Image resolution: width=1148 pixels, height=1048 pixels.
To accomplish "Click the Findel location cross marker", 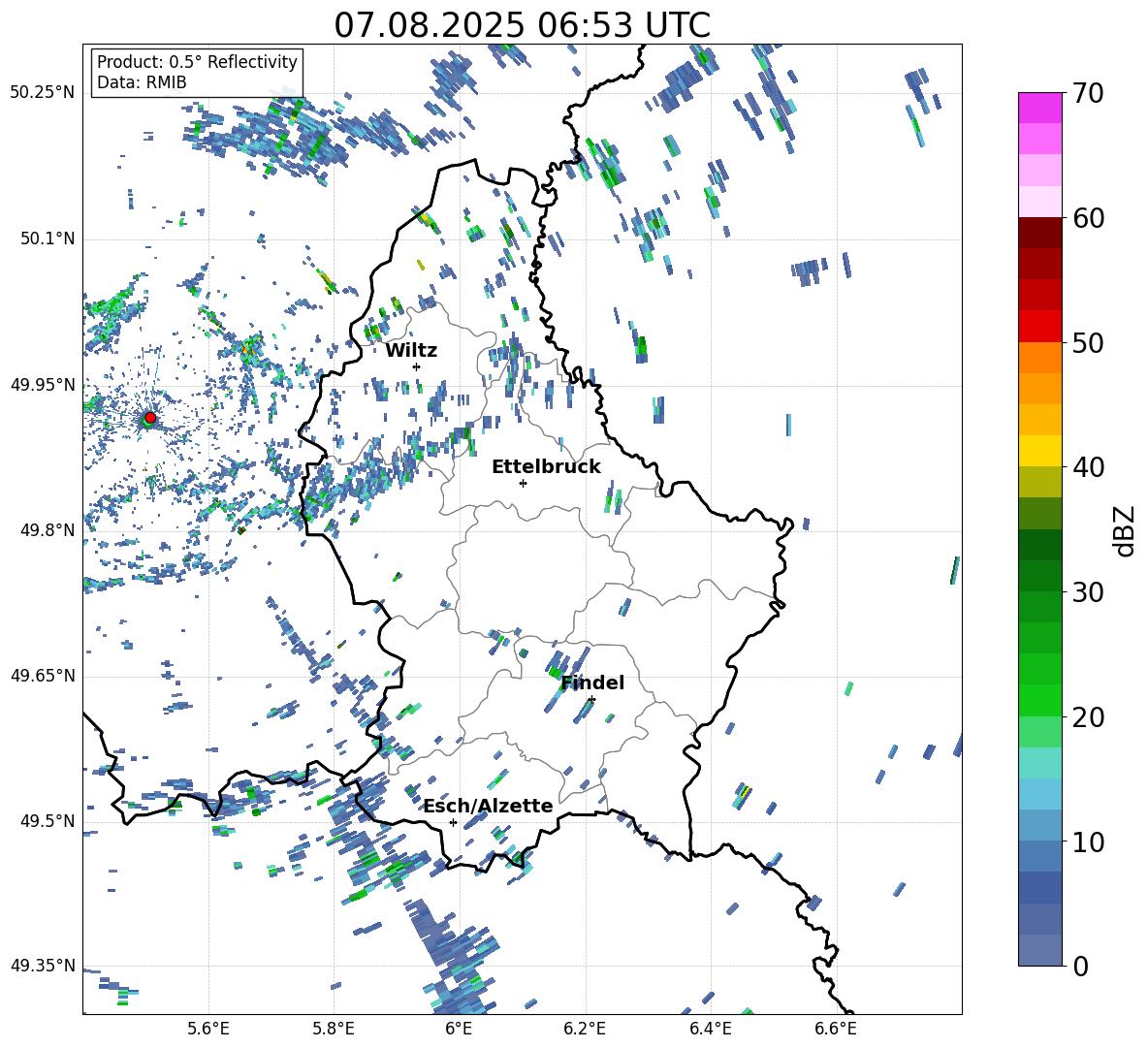I will coord(591,700).
